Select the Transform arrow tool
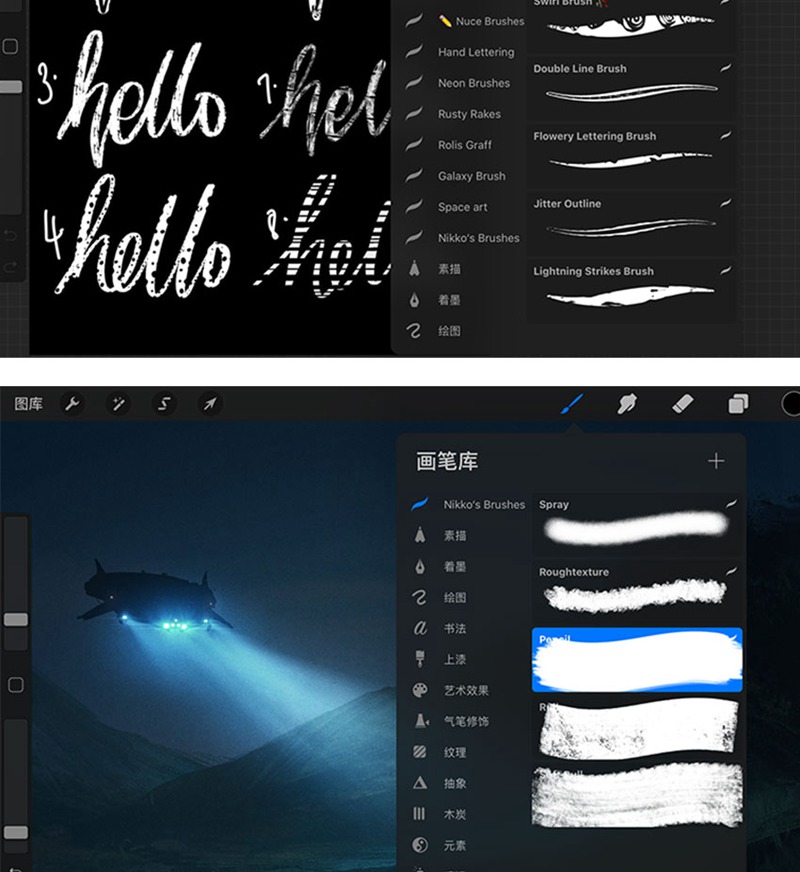Screen dimensions: 800x872 point(210,404)
